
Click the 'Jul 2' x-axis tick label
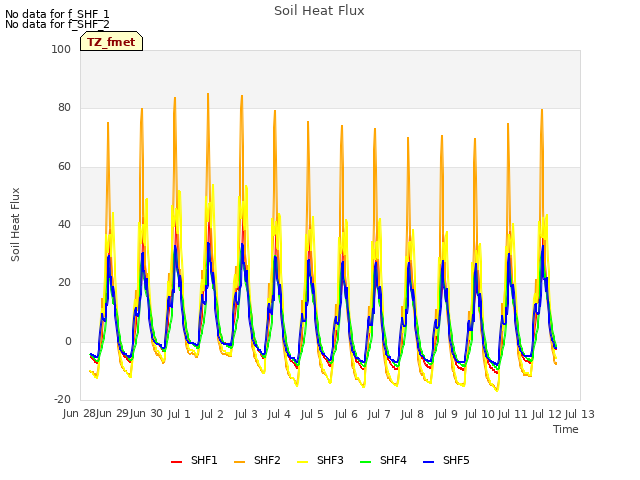212,414
